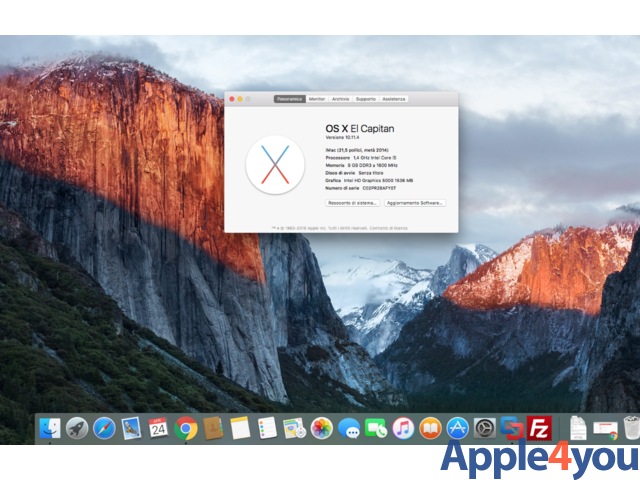The image size is (640, 480).
Task: Switch to the Monitor tab
Action: pyautogui.click(x=317, y=99)
